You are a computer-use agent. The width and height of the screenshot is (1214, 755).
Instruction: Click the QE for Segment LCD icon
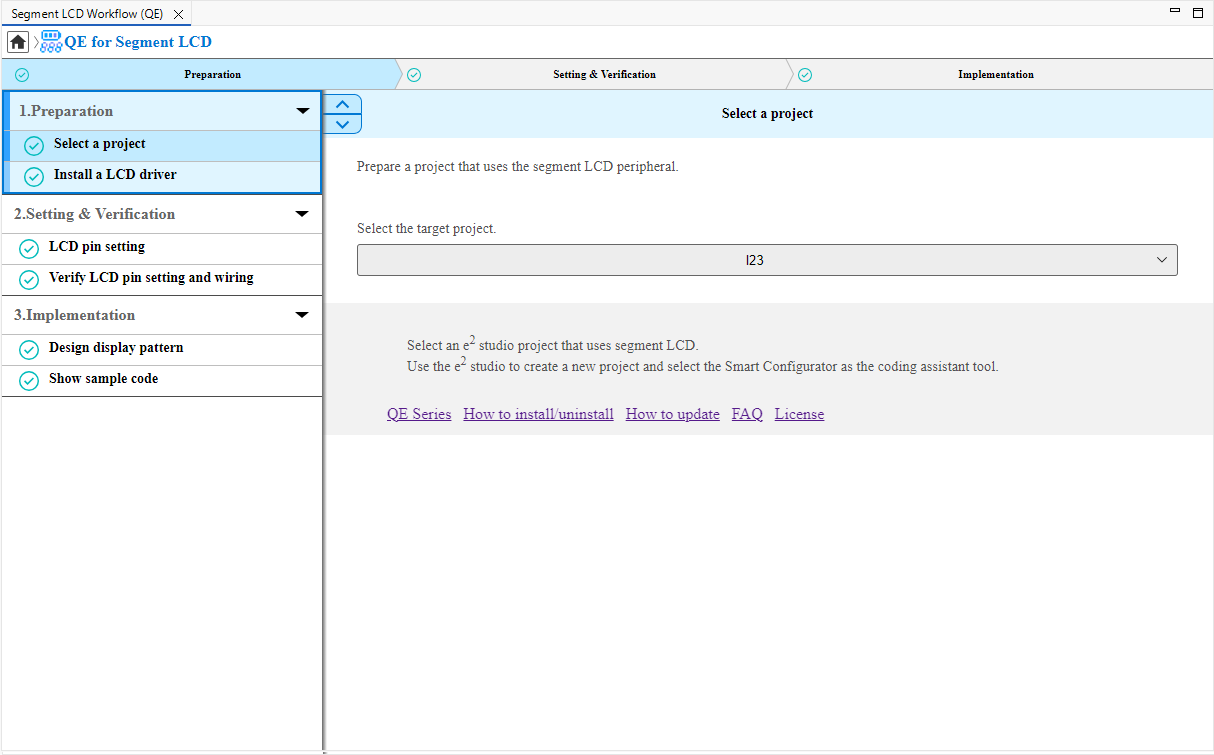tap(51, 42)
